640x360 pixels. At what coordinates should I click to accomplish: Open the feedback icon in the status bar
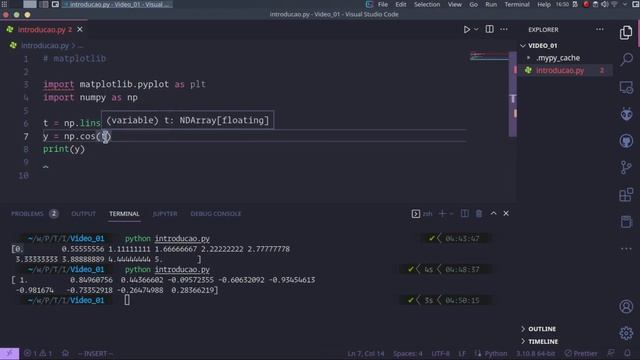pyautogui.click(x=611, y=353)
